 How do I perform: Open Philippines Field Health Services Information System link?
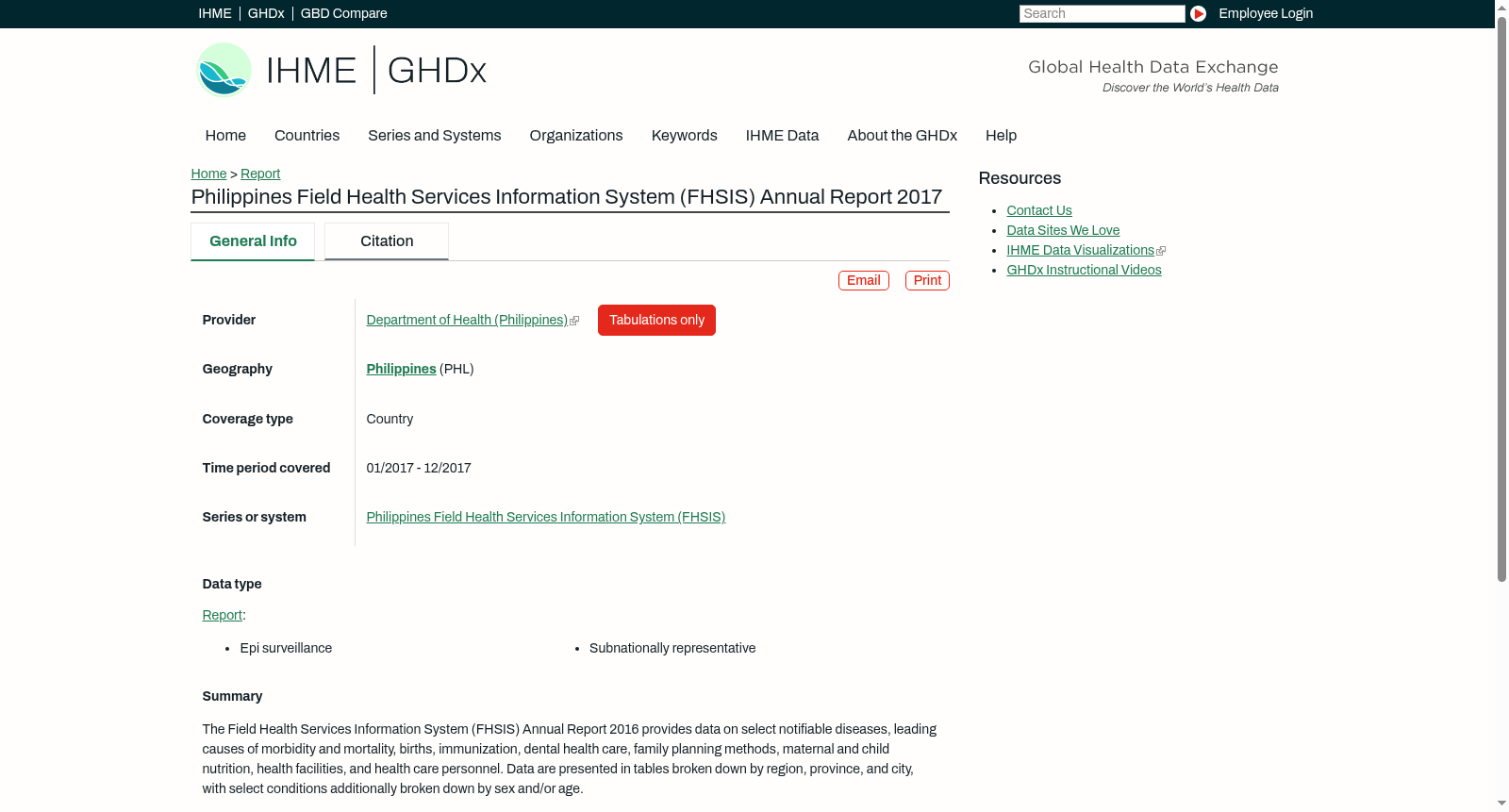coord(545,518)
